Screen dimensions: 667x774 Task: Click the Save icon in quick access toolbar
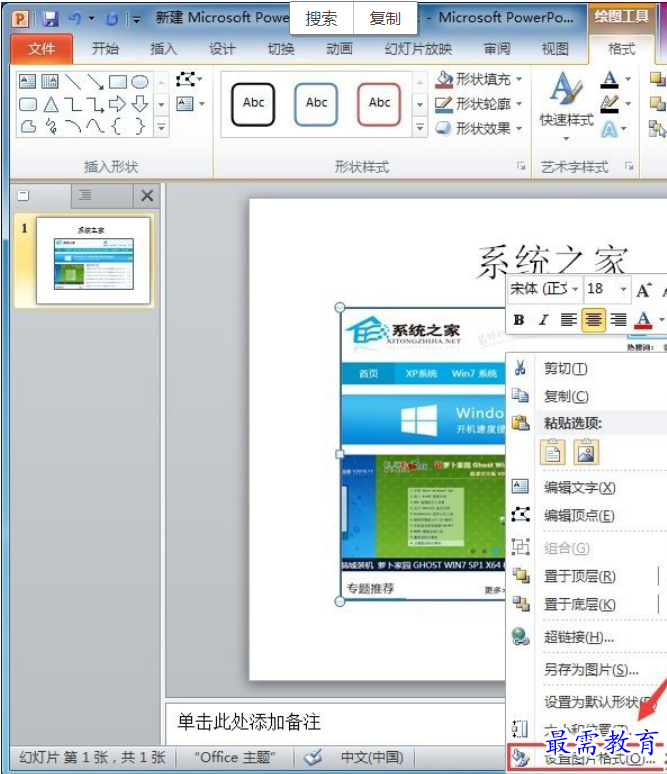50,19
